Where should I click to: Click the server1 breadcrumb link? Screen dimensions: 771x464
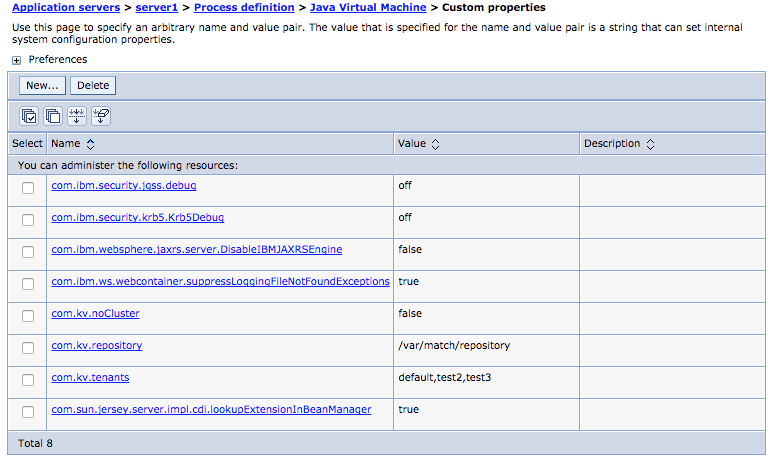click(157, 8)
